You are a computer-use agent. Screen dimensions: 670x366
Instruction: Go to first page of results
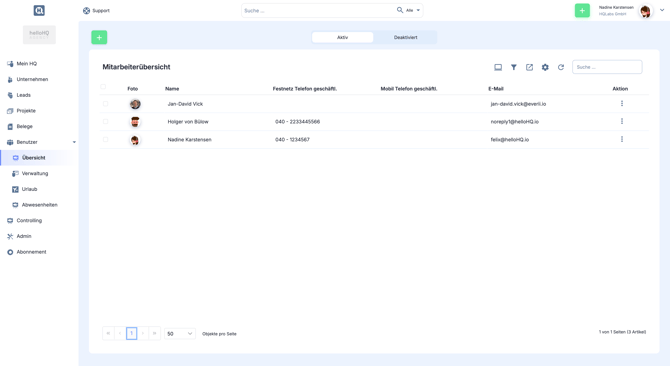(x=108, y=334)
